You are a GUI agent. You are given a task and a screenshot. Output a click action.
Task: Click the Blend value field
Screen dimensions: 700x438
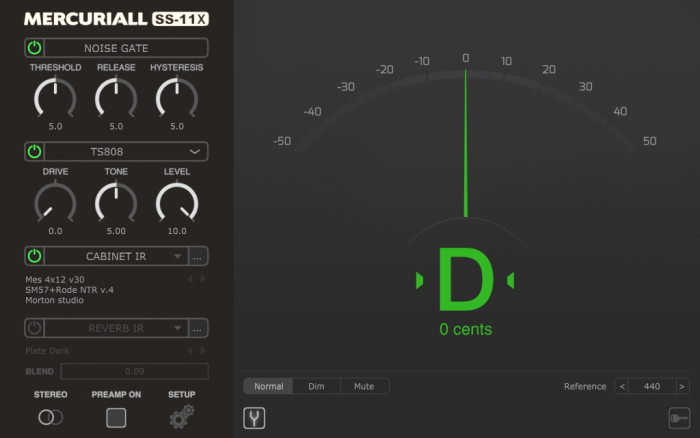[x=134, y=371]
